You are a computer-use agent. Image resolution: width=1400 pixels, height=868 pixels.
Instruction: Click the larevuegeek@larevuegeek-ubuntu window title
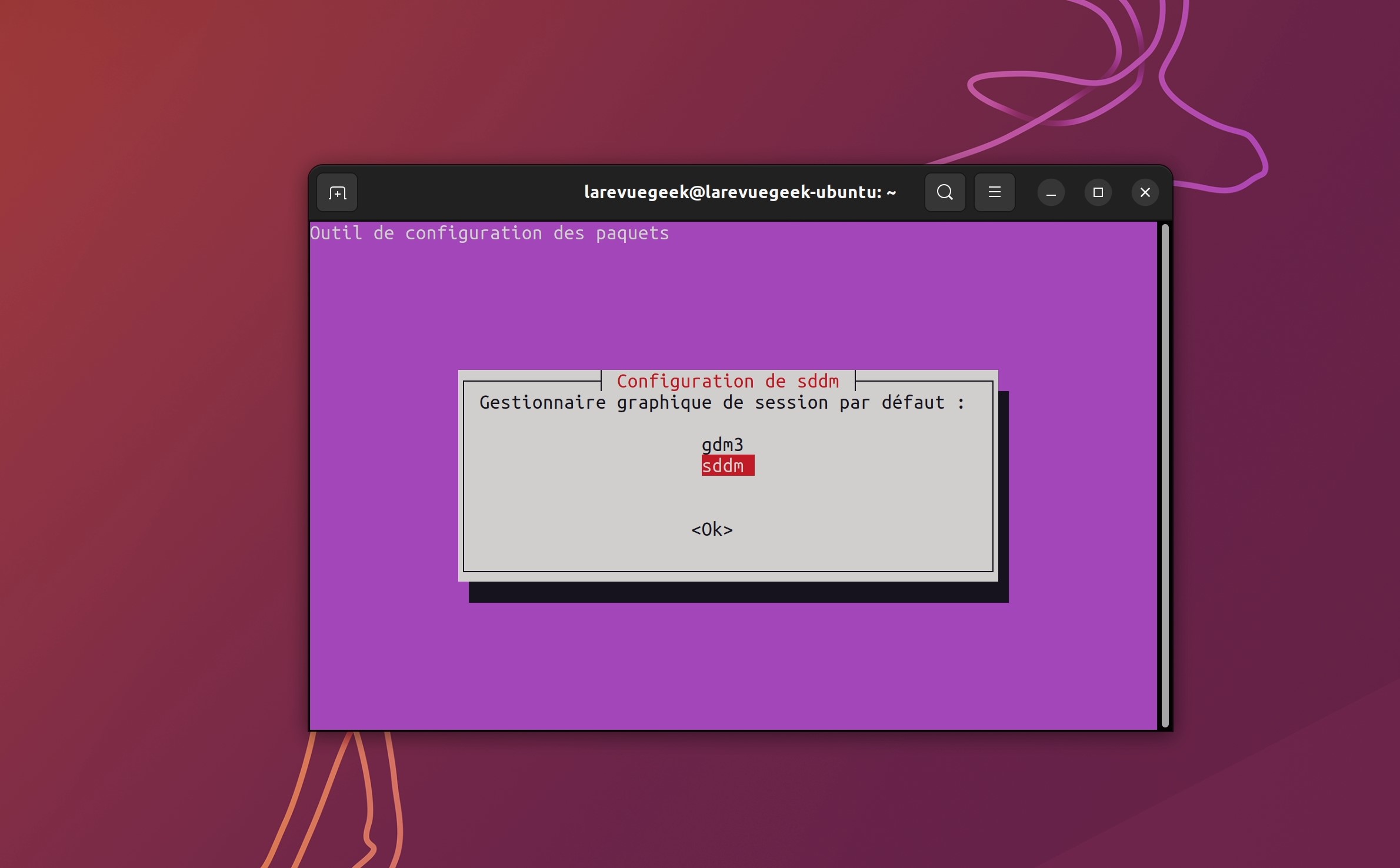click(739, 192)
